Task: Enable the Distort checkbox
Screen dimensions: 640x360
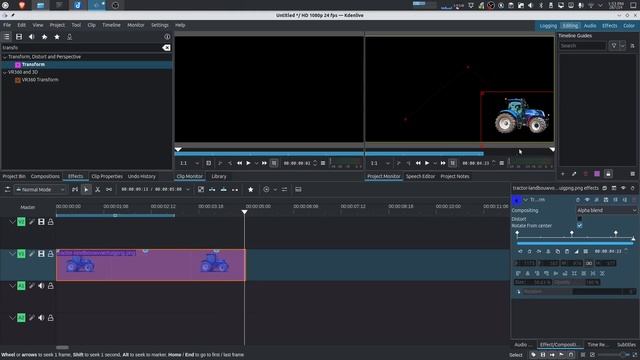Action: point(580,219)
